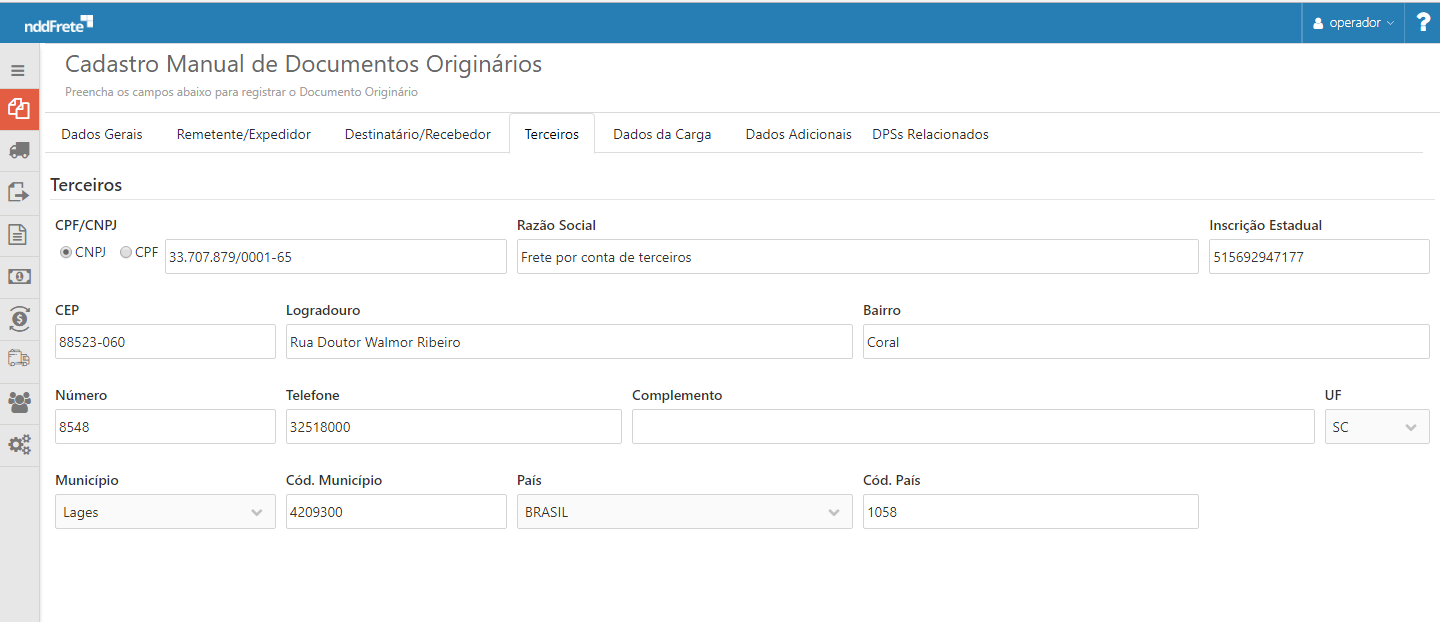Viewport: 1440px width, 622px height.
Task: Click the Razão Social input field
Action: [x=857, y=257]
